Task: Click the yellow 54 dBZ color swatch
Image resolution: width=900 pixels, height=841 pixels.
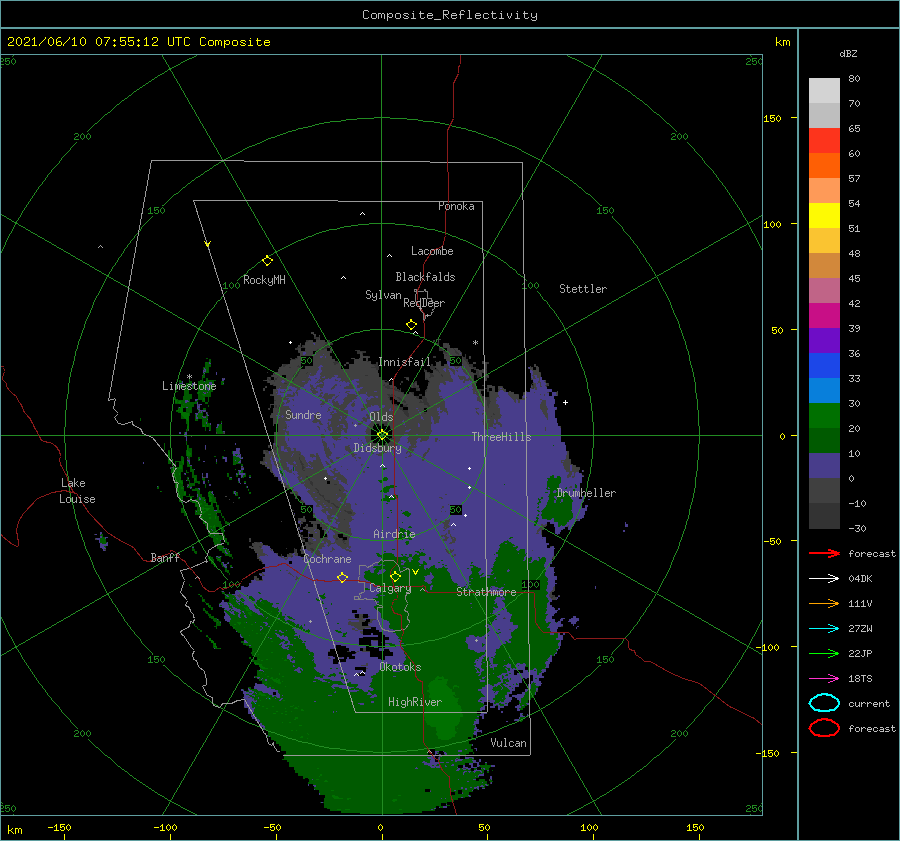Action: [x=824, y=215]
